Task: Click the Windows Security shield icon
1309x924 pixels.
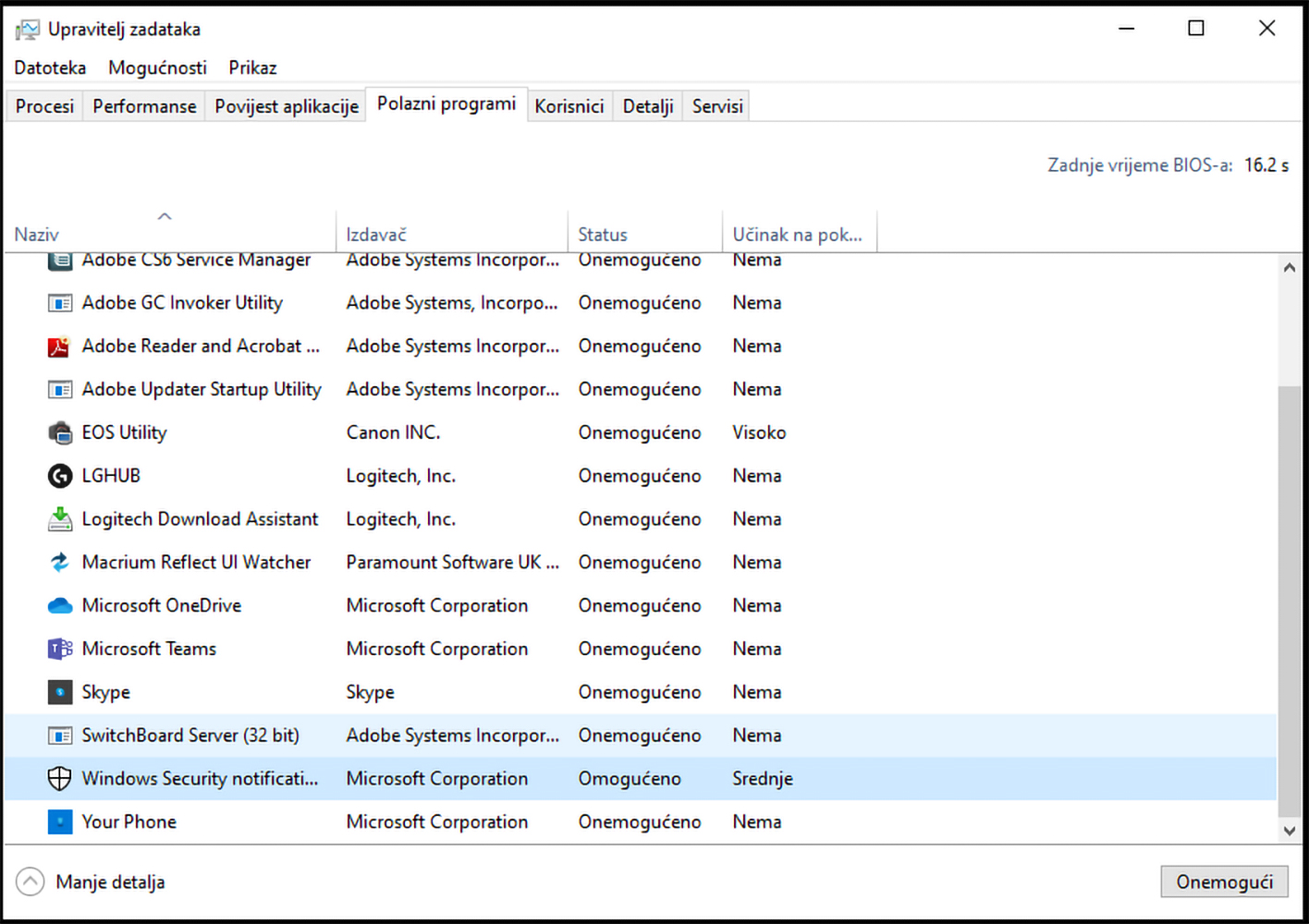Action: 60,779
